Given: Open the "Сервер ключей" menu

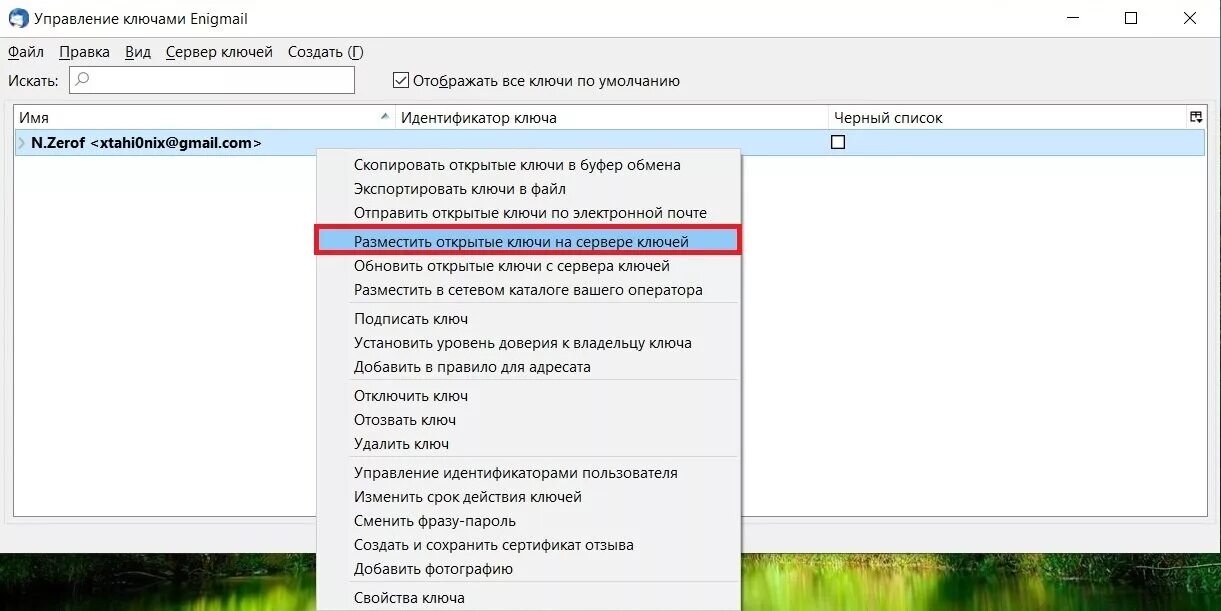Looking at the screenshot, I should coord(219,52).
